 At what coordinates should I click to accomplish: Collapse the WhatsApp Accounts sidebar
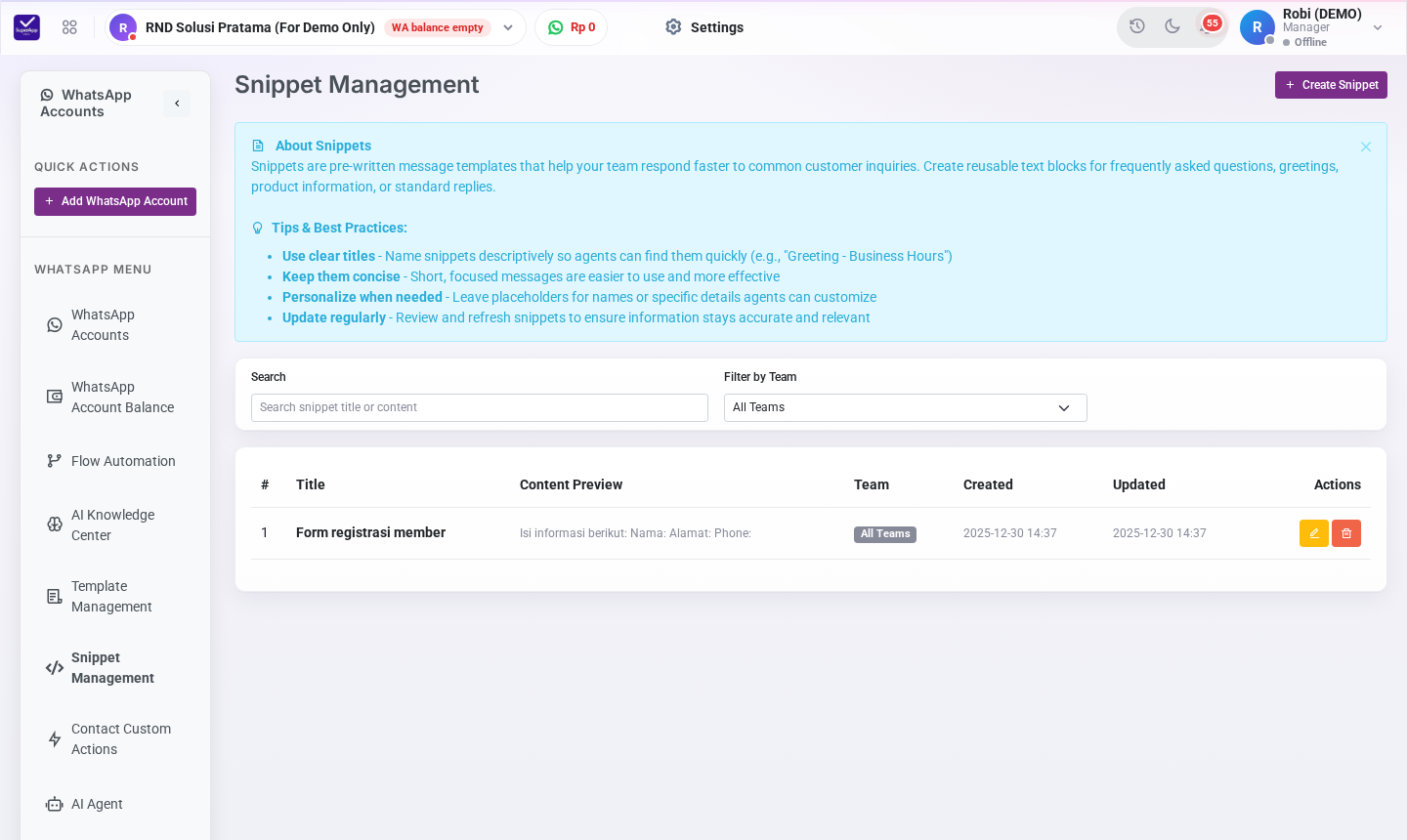(x=177, y=104)
